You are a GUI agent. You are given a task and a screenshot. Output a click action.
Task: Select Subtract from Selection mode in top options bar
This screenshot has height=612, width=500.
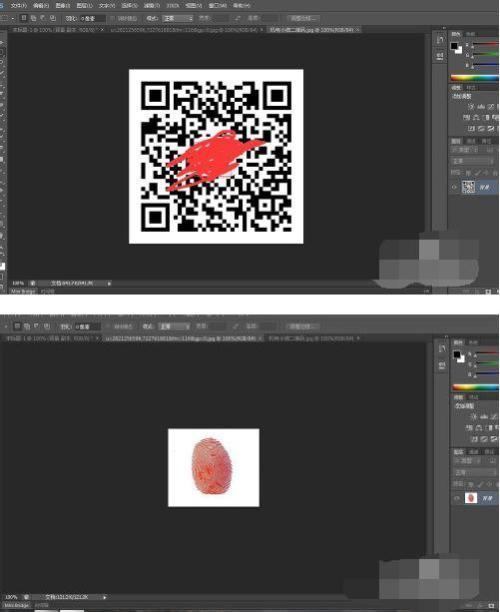point(43,18)
